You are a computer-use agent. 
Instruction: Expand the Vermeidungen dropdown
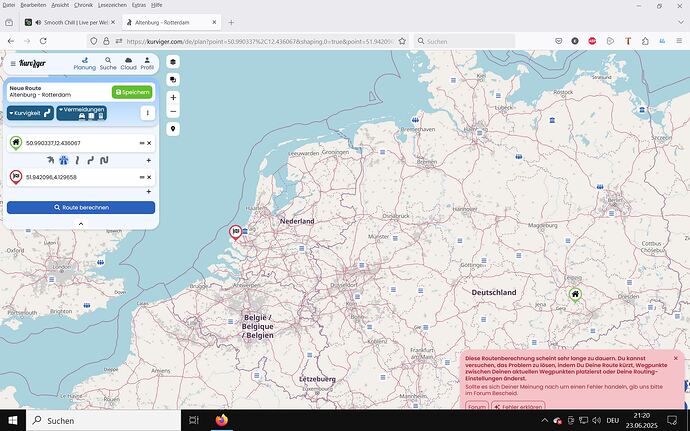[81, 113]
